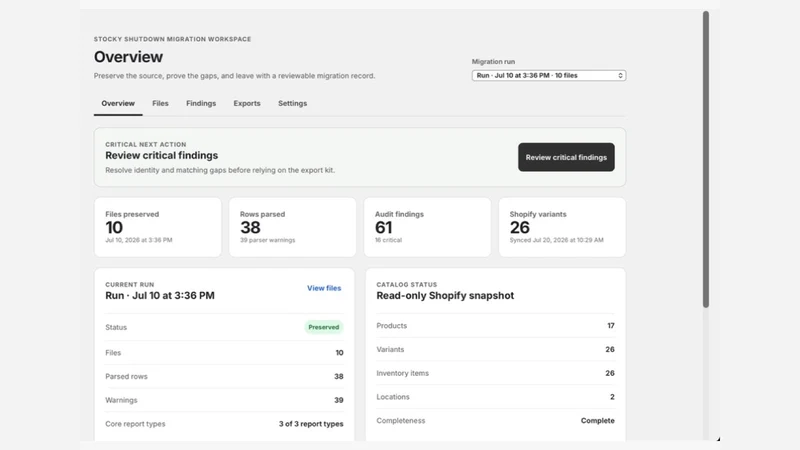Click '3 of 3 report types' value
Image resolution: width=800 pixels, height=450 pixels.
coord(311,424)
